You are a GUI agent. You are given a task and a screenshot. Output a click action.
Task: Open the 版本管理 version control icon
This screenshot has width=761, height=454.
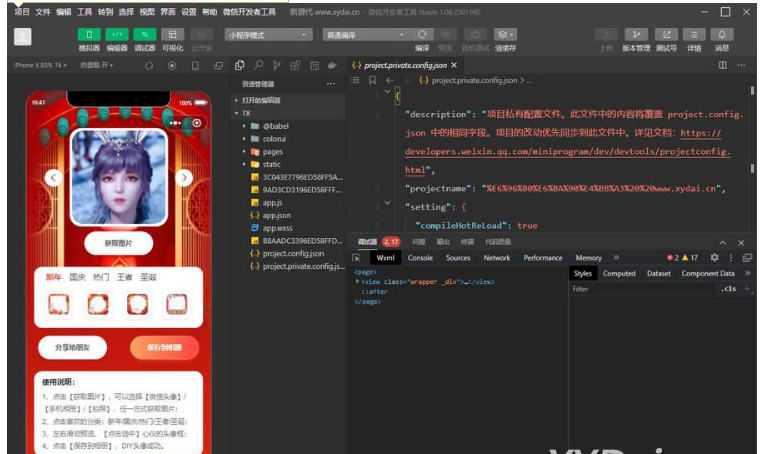click(x=635, y=35)
